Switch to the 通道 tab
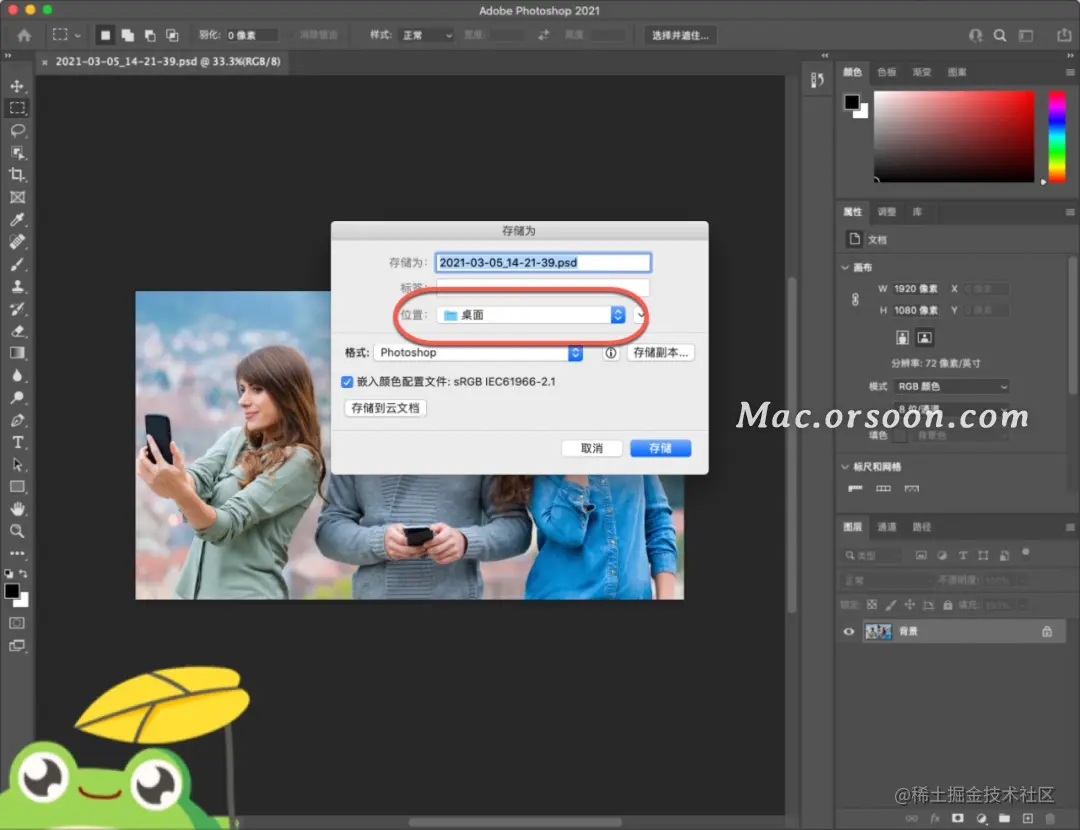 [x=886, y=528]
